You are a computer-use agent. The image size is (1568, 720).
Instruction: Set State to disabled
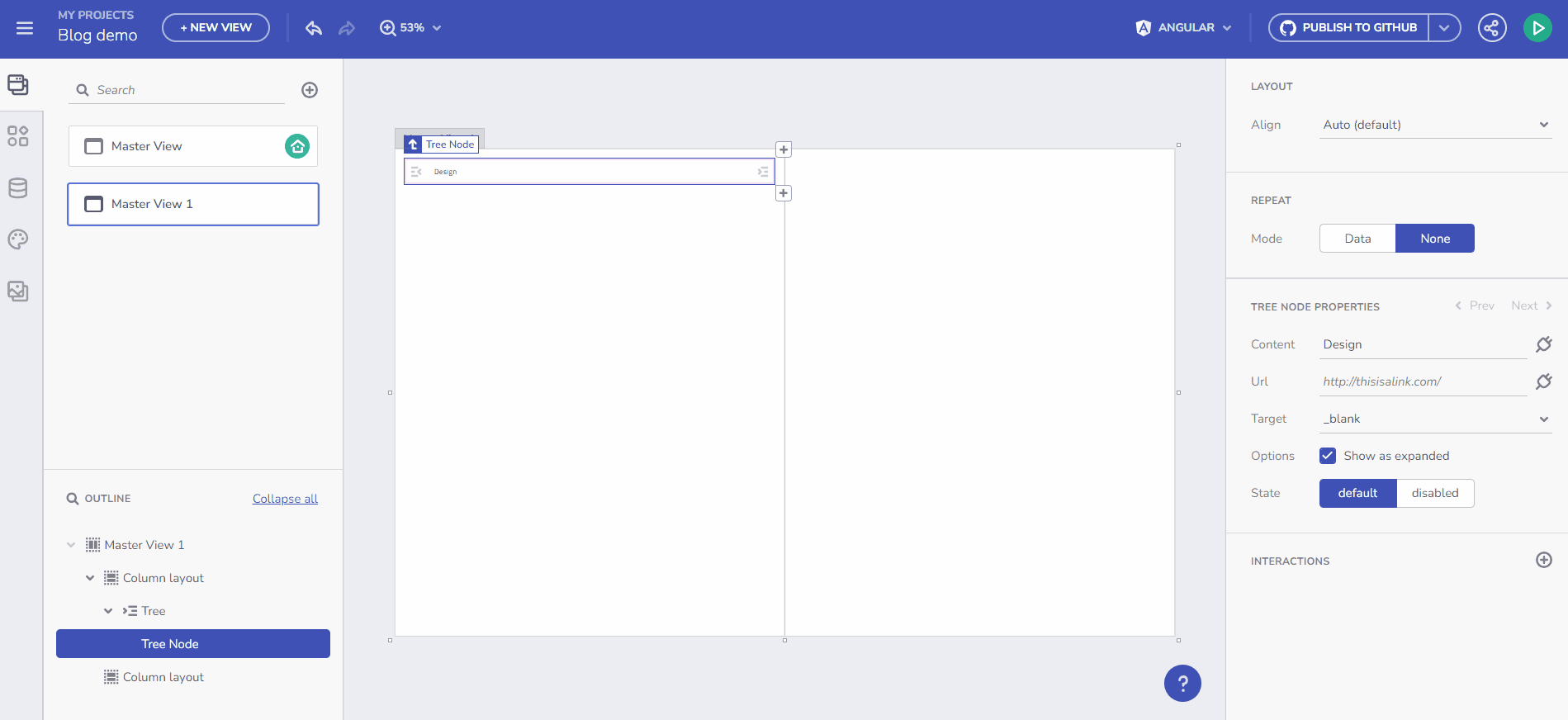pos(1434,493)
